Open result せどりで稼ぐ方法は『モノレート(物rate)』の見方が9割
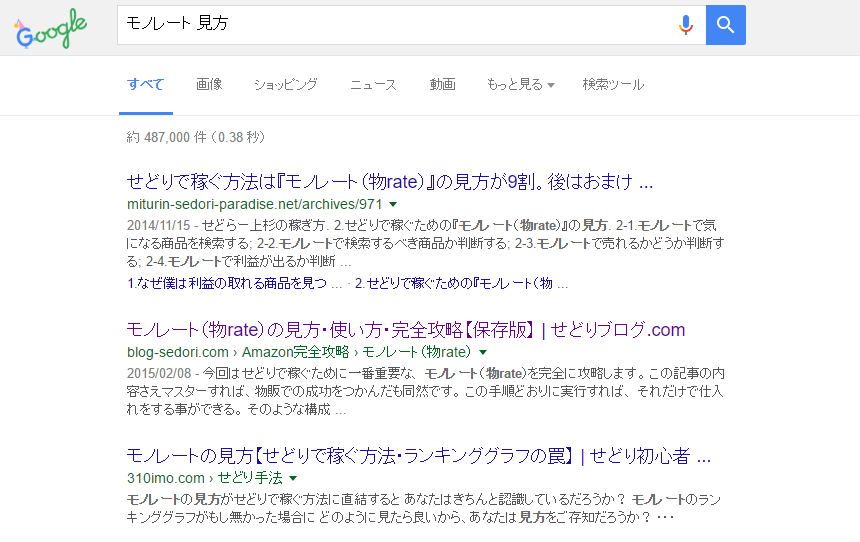The height and width of the screenshot is (542, 860). [x=389, y=182]
